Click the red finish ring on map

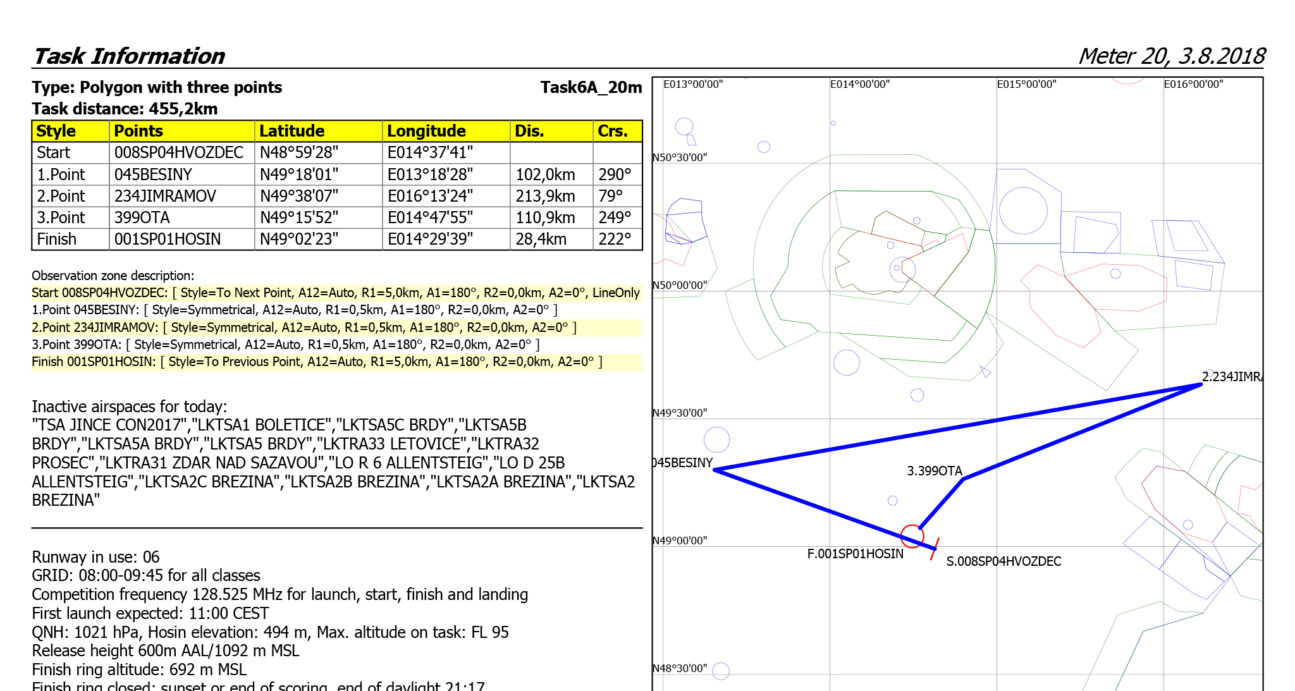tap(911, 535)
